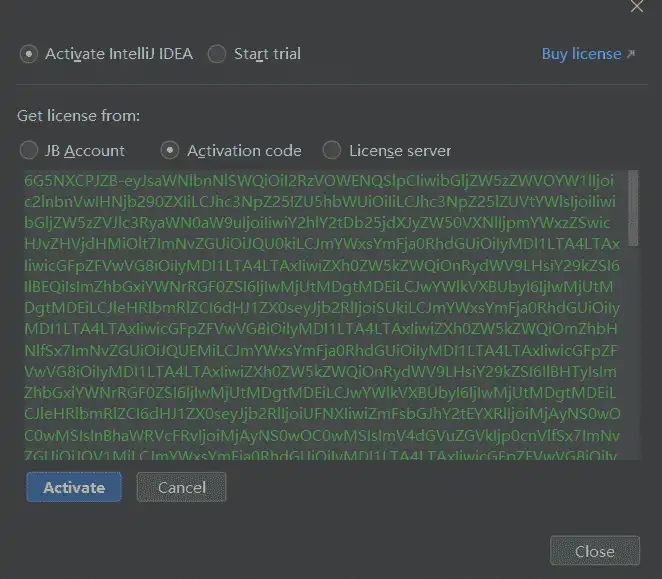This screenshot has height=579, width=662.
Task: Close the dialog with the X icon
Action: click(637, 6)
